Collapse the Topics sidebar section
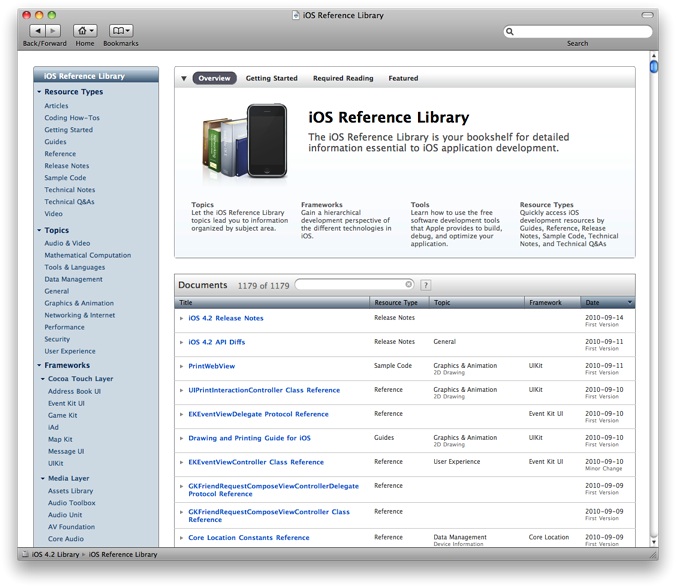This screenshot has height=587, width=676. 39,230
